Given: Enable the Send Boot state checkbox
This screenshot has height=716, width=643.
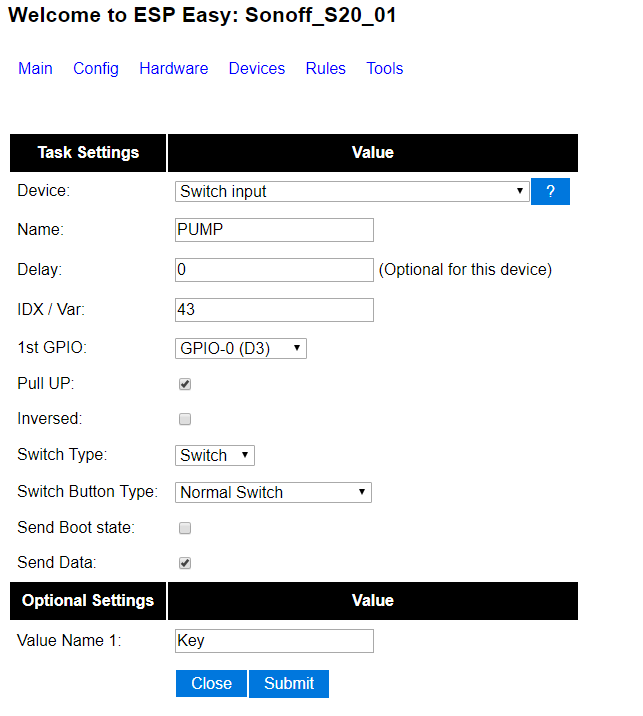Looking at the screenshot, I should [185, 528].
